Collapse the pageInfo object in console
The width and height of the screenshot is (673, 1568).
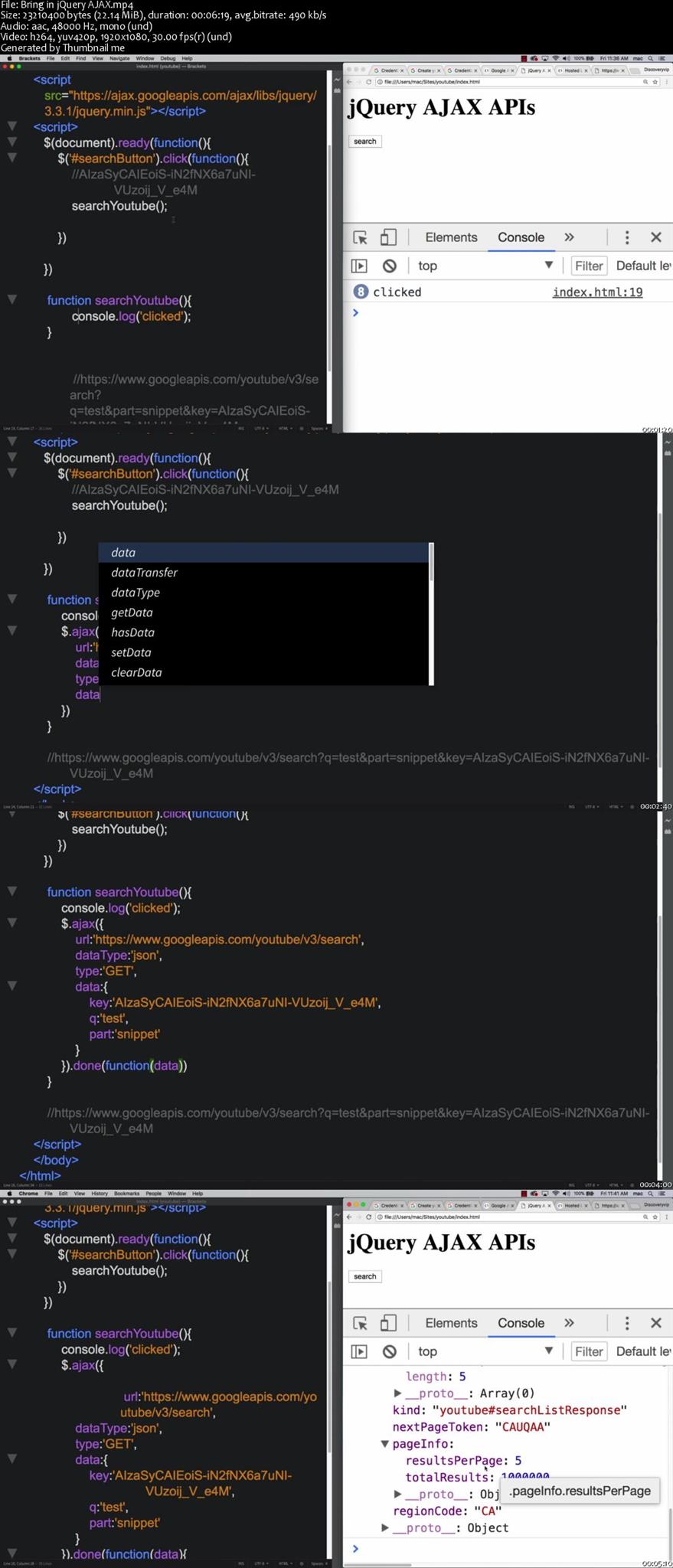(385, 1444)
